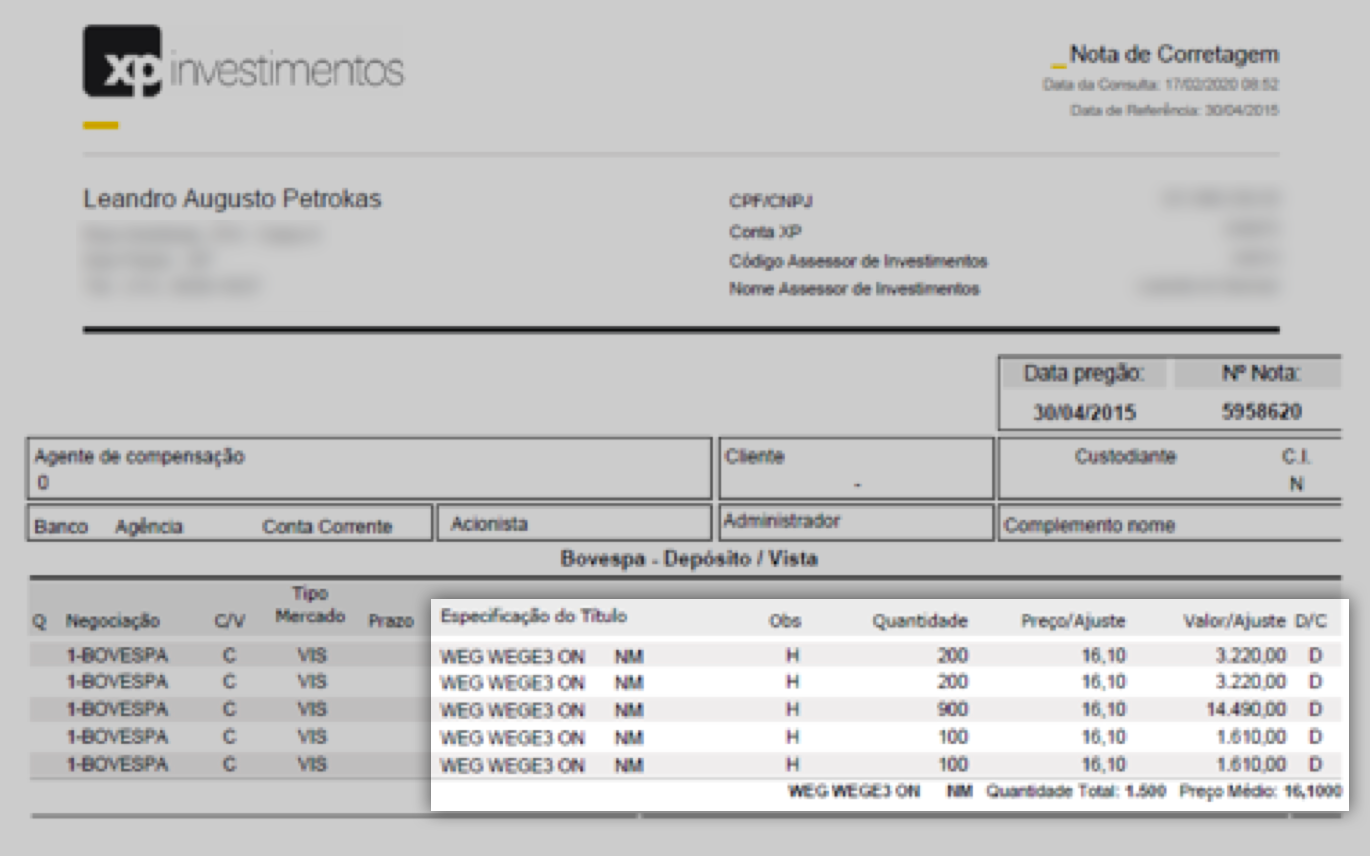Screen dimensions: 1370x856
Task: Click the Data pregão header cell
Action: click(x=1082, y=374)
